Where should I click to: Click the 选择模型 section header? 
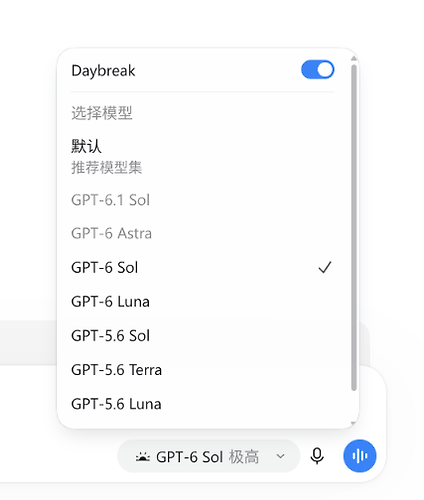(102, 113)
